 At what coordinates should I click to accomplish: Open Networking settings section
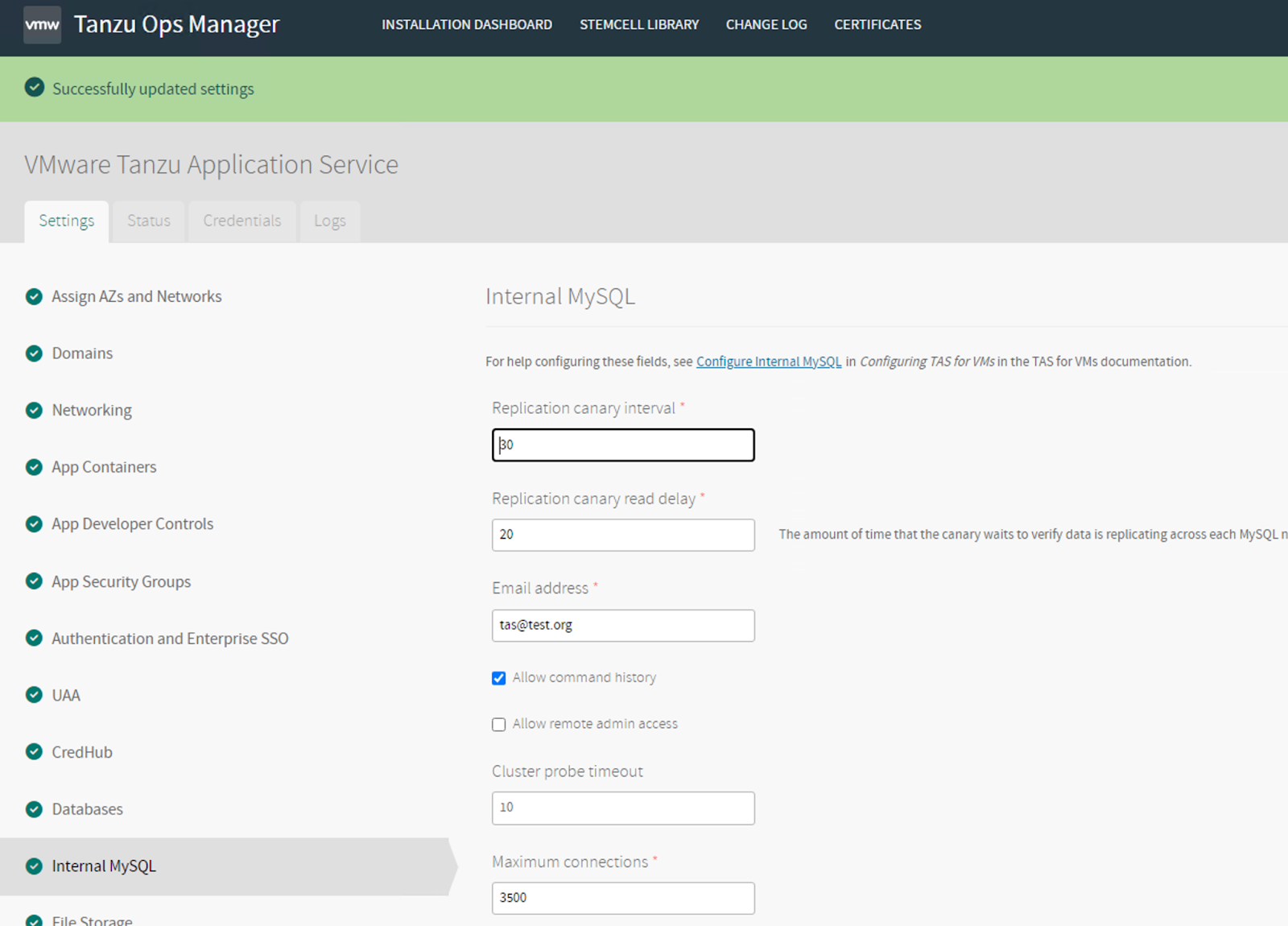[92, 410]
